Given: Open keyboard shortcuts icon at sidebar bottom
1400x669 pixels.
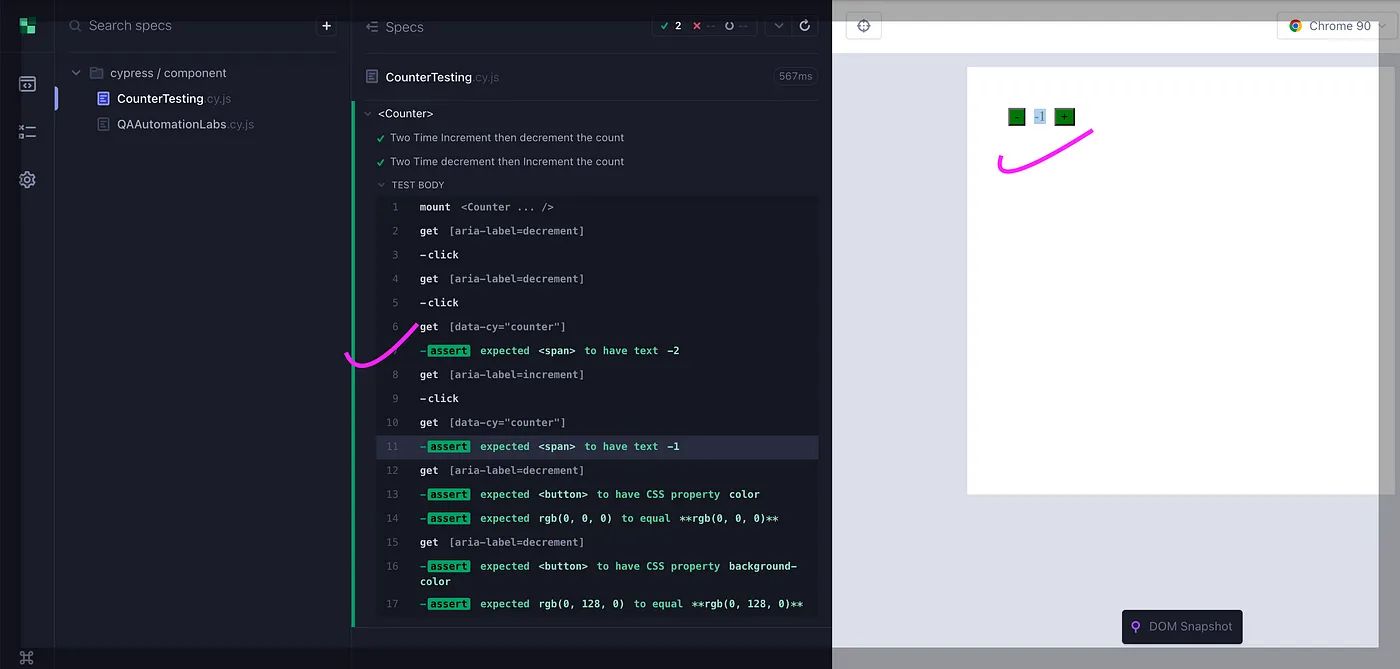Looking at the screenshot, I should pyautogui.click(x=27, y=657).
